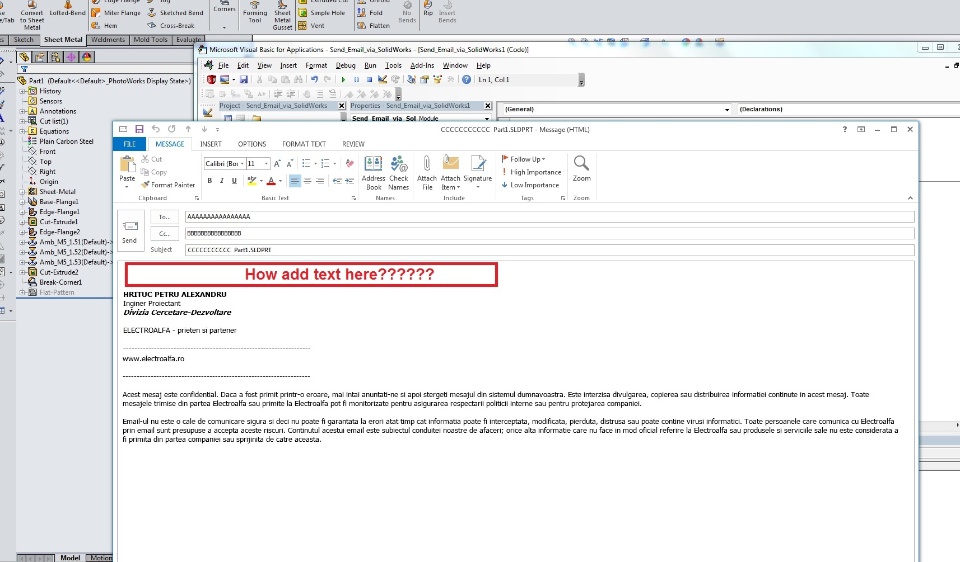Open font color dropdown arrow

[280, 181]
